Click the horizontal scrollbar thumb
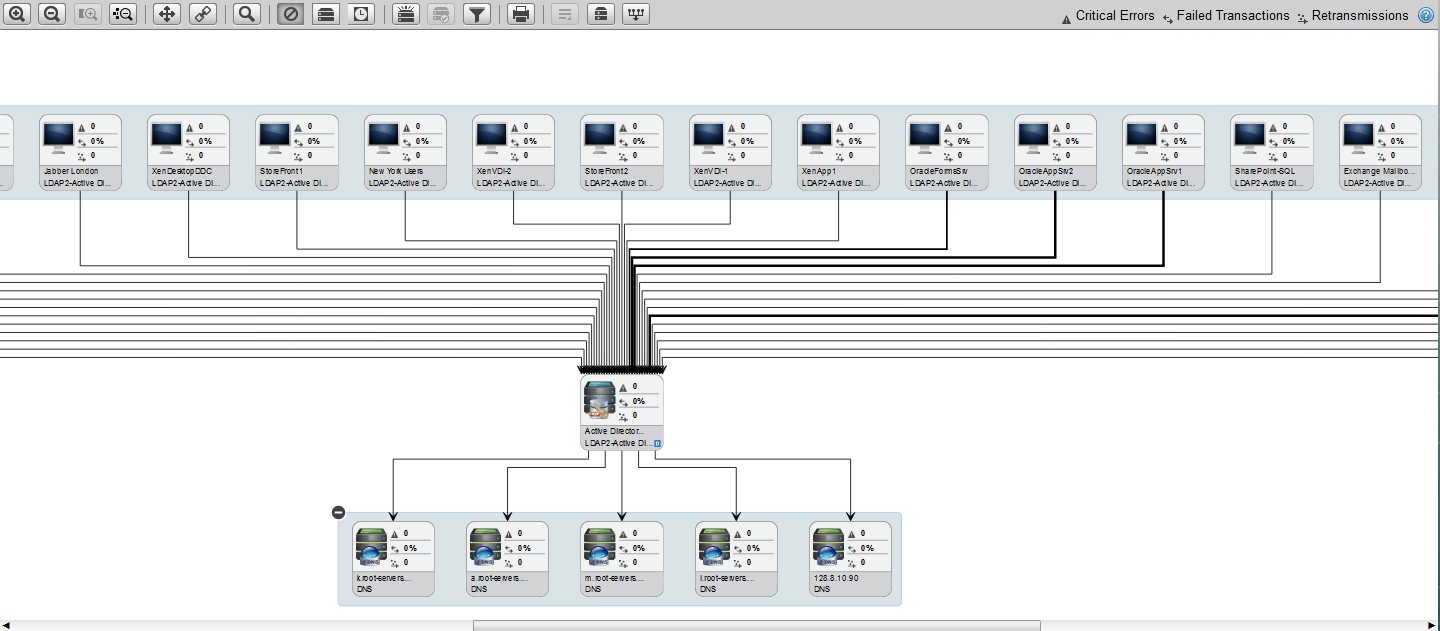The height and width of the screenshot is (631, 1440). click(x=756, y=625)
